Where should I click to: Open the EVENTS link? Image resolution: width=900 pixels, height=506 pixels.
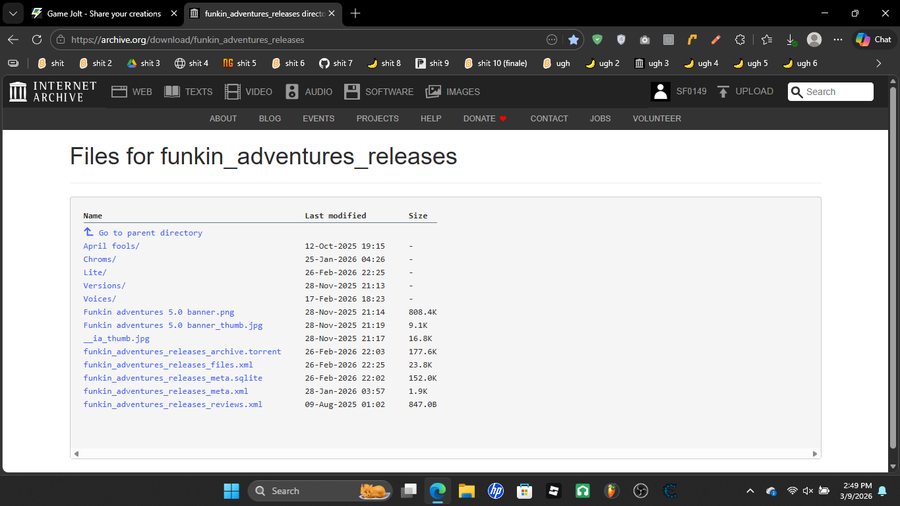pos(319,118)
